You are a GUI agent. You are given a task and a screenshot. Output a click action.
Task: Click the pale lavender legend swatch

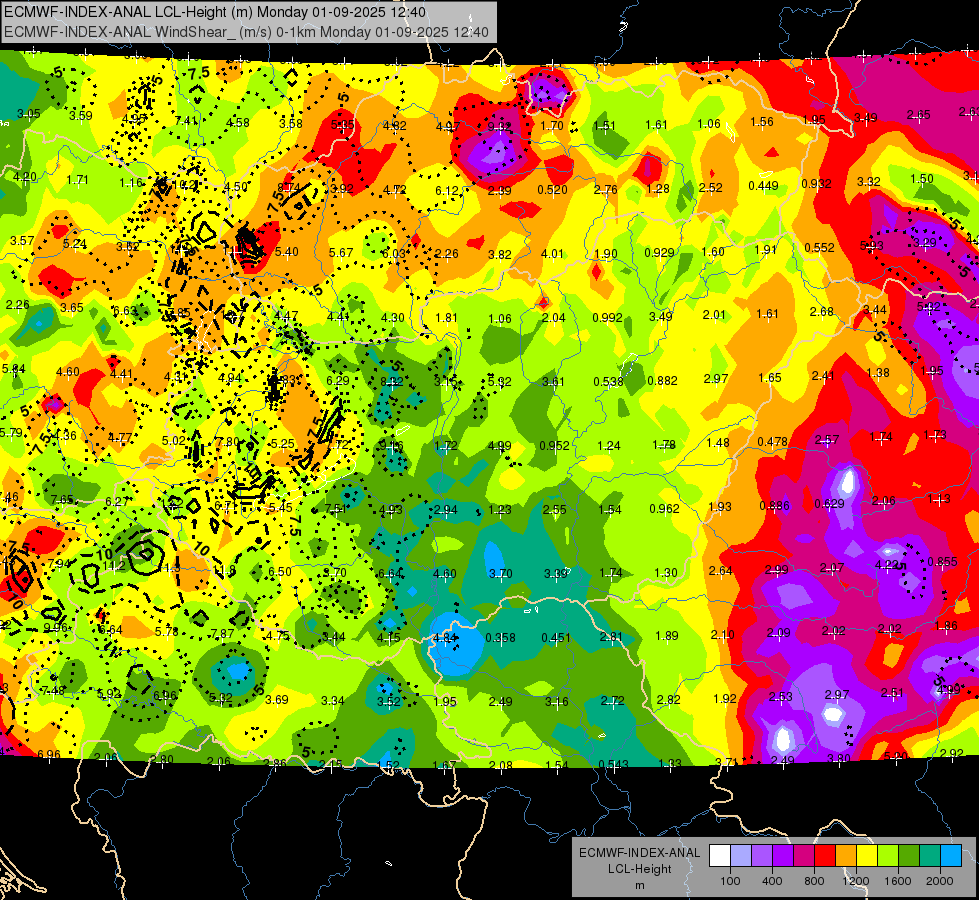[740, 856]
